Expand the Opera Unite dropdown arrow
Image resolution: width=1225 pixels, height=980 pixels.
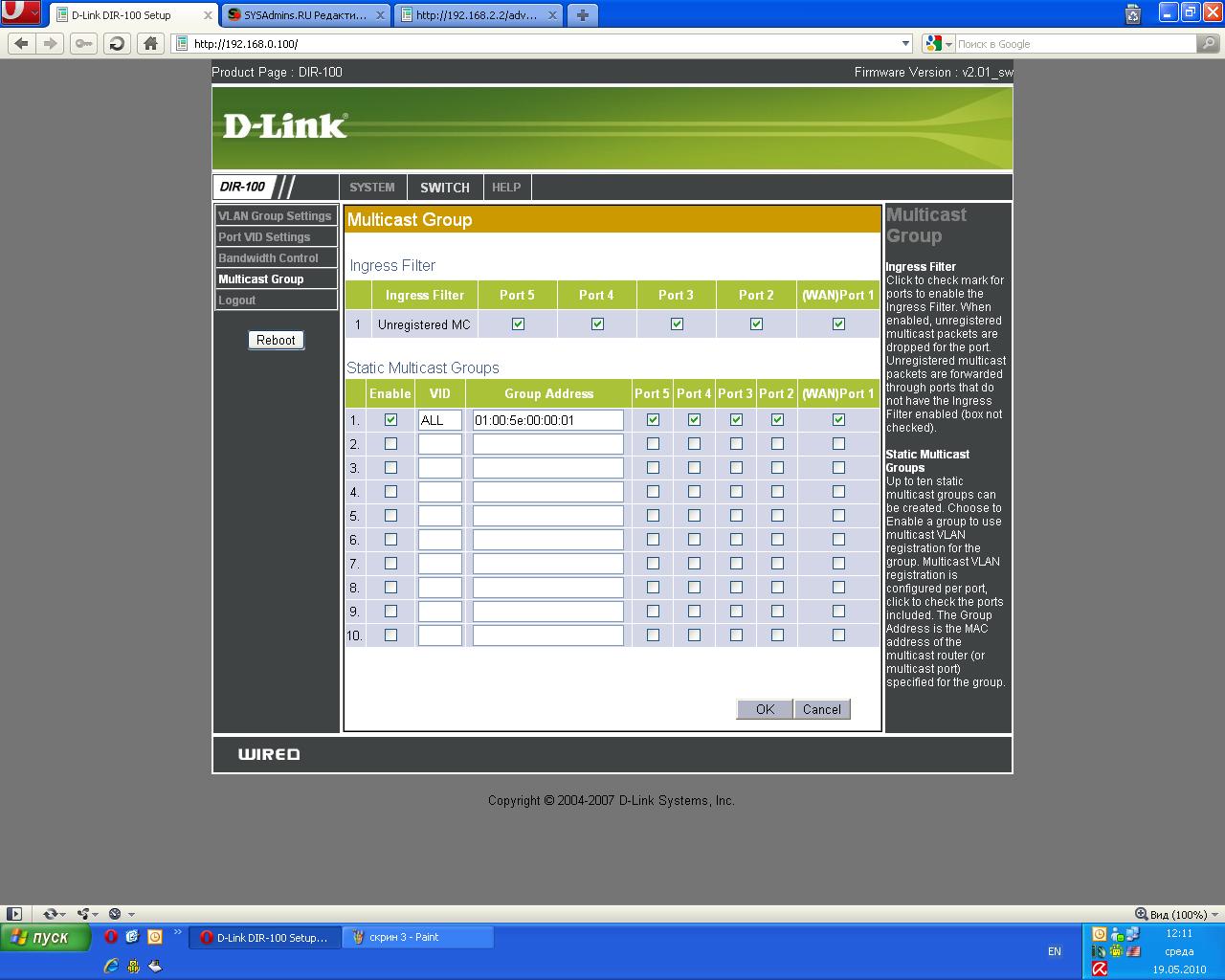click(x=96, y=915)
